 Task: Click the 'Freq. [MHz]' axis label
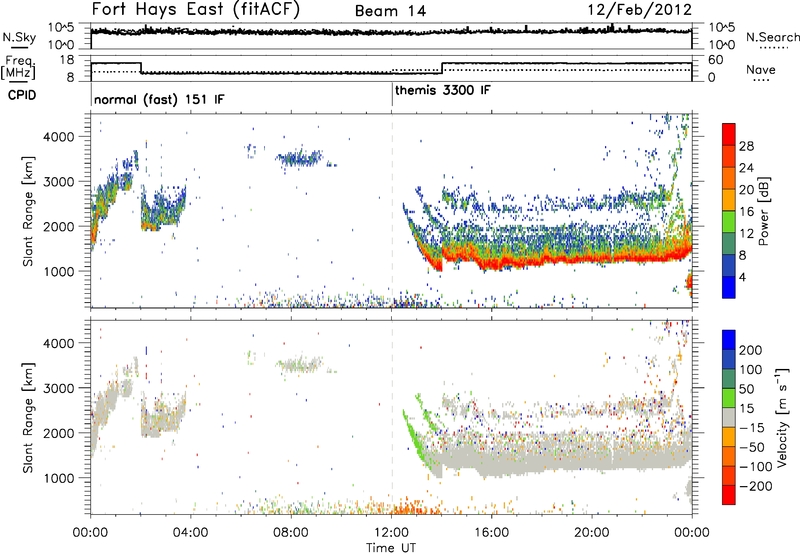[19, 67]
